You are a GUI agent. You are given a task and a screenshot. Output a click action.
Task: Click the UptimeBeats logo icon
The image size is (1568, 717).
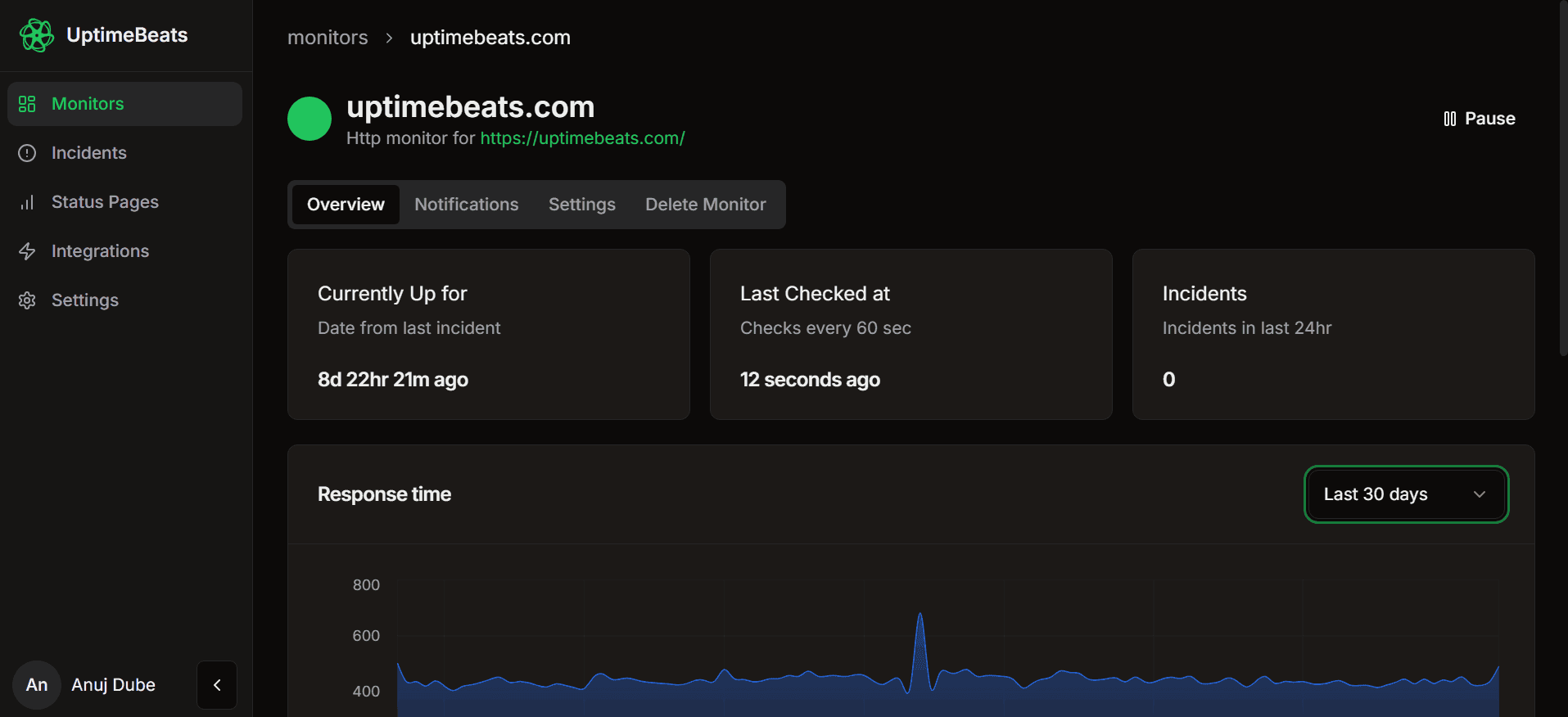37,35
